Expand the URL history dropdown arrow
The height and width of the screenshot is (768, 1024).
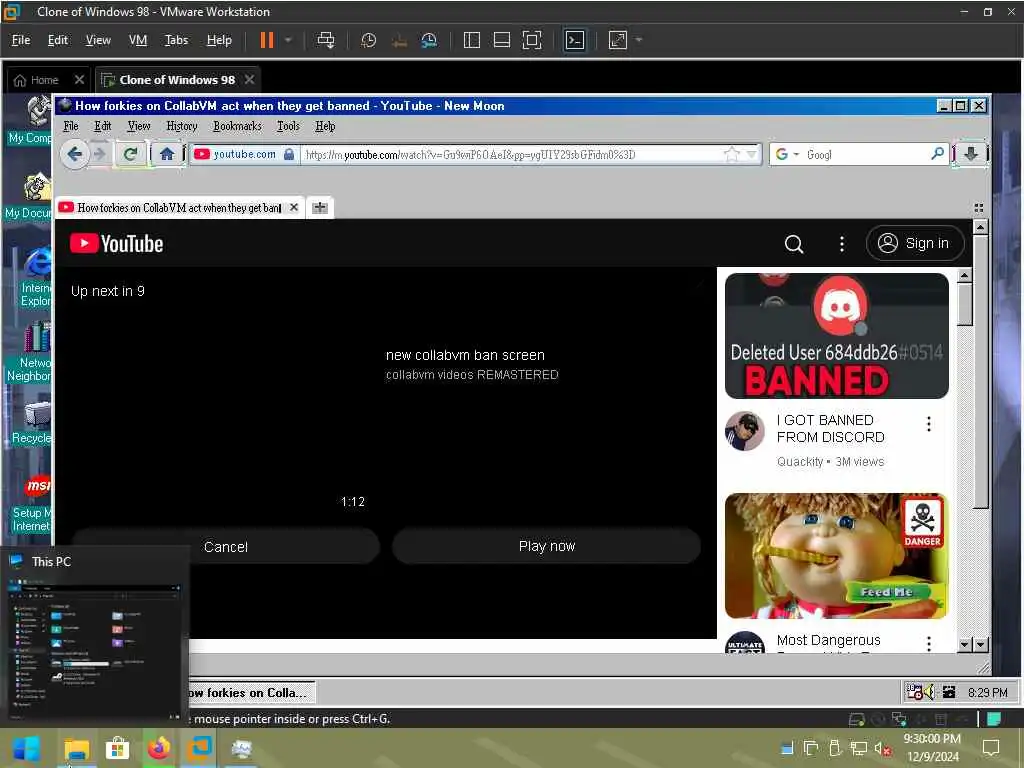point(752,155)
